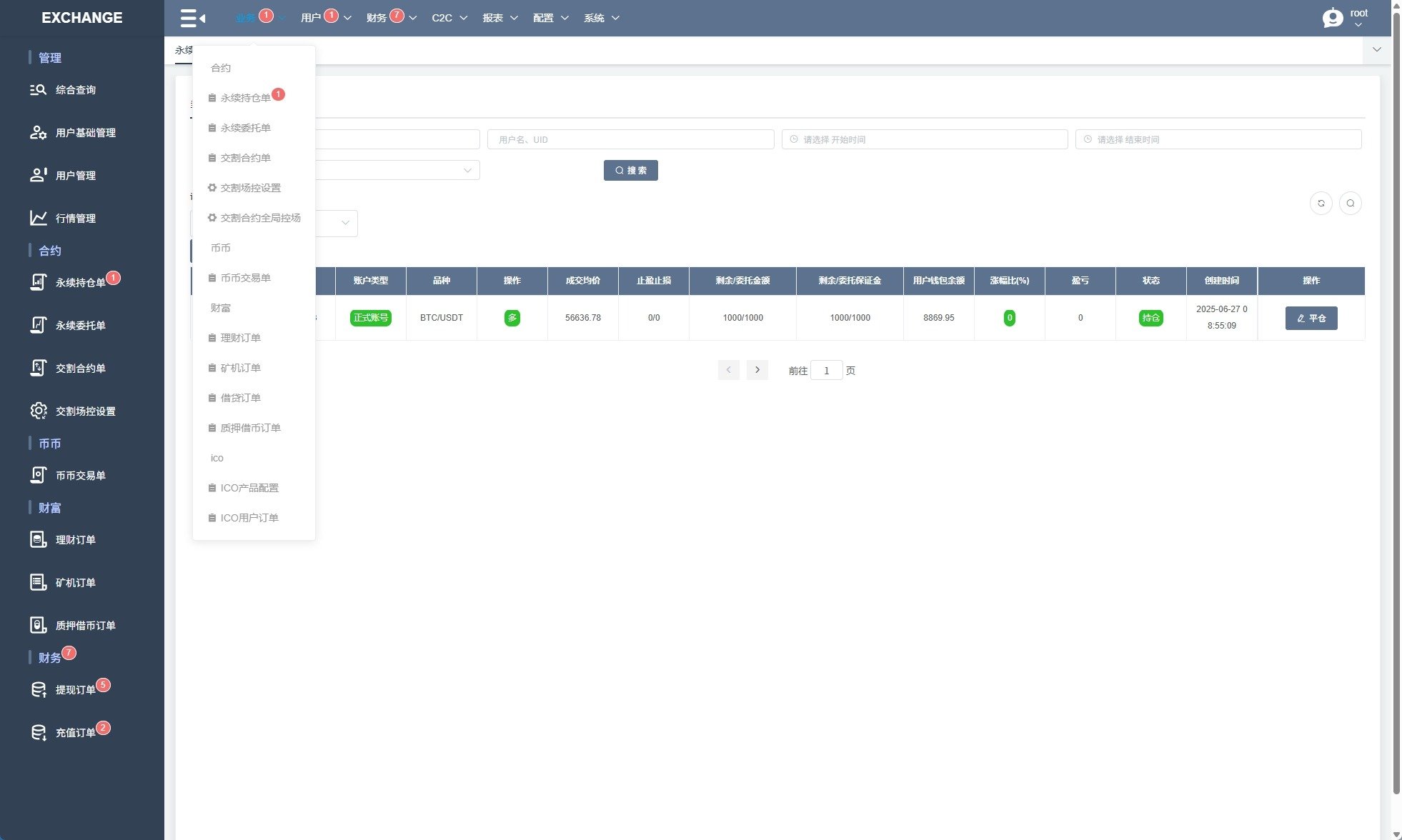The width and height of the screenshot is (1402, 840).
Task: Click the 搜索 button
Action: [x=630, y=171]
